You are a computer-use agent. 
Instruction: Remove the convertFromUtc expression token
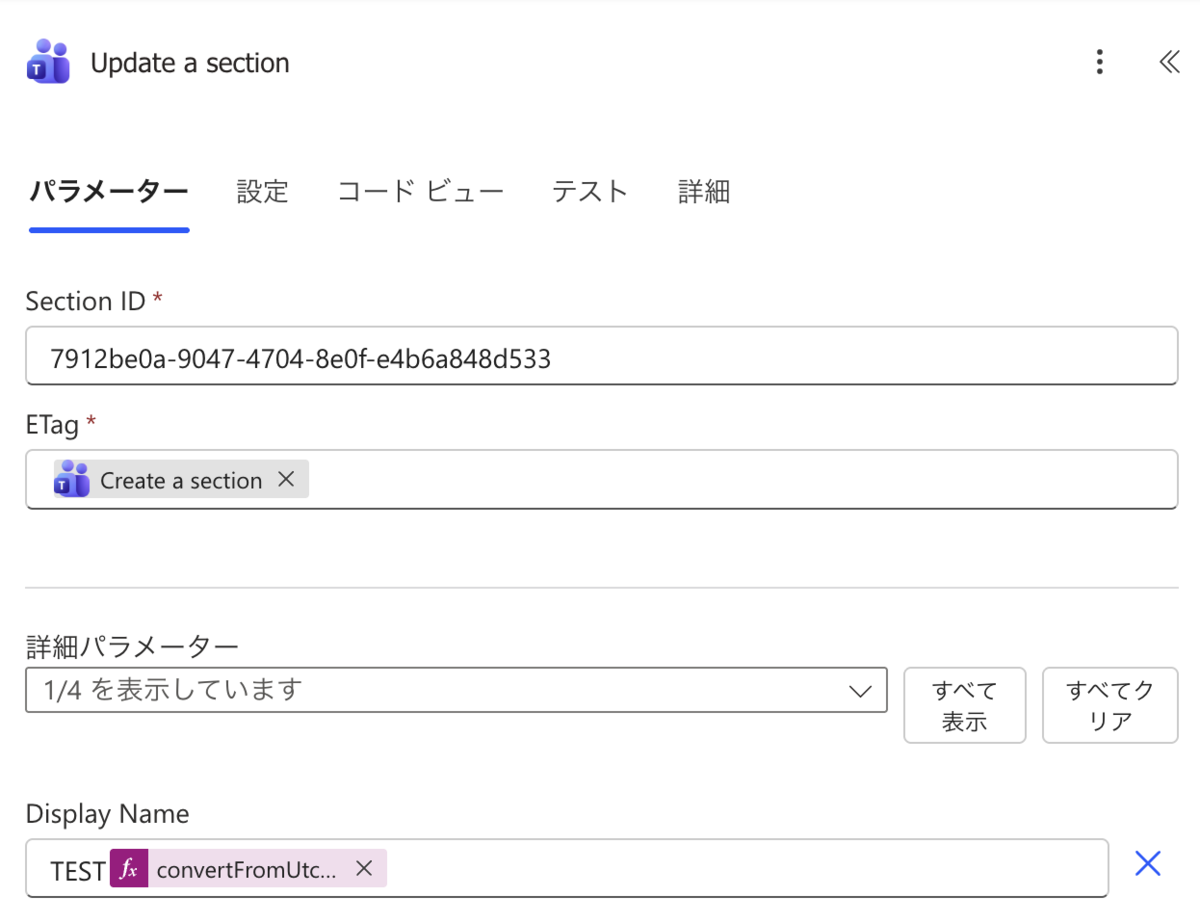coord(364,868)
